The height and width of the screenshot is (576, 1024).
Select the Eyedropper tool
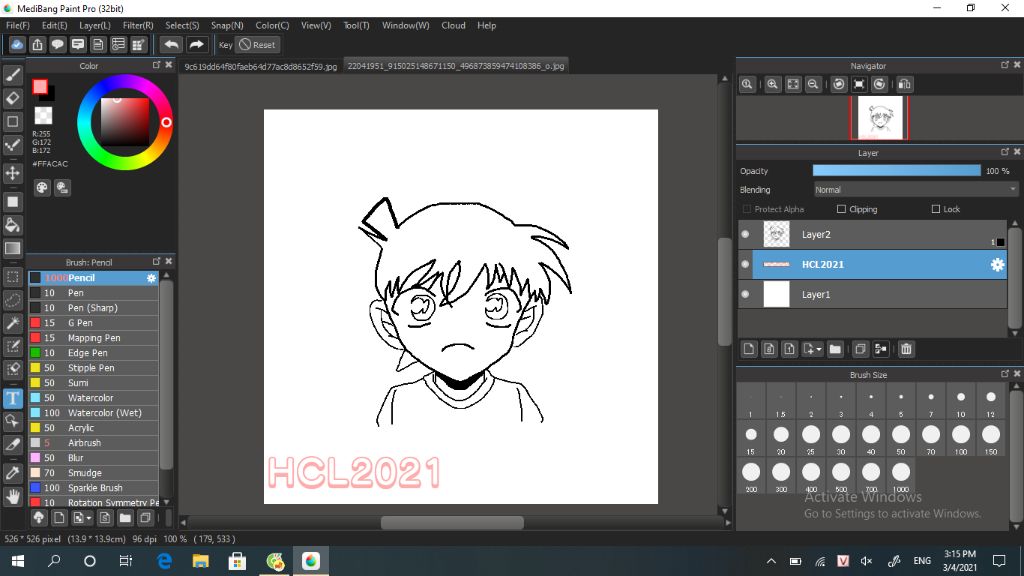coord(12,473)
